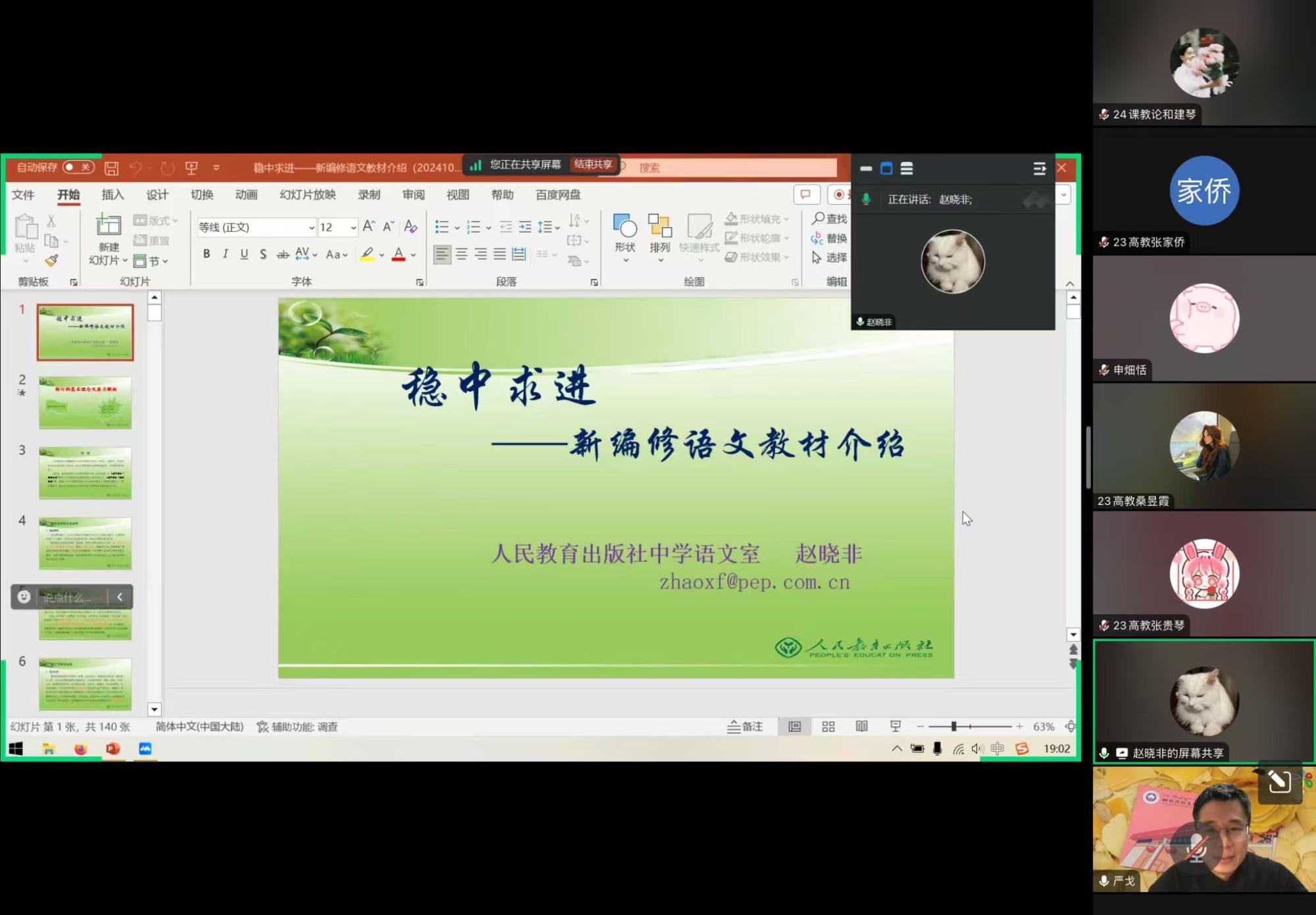Open Firefox from the taskbar
The image size is (1316, 915).
pyautogui.click(x=80, y=748)
